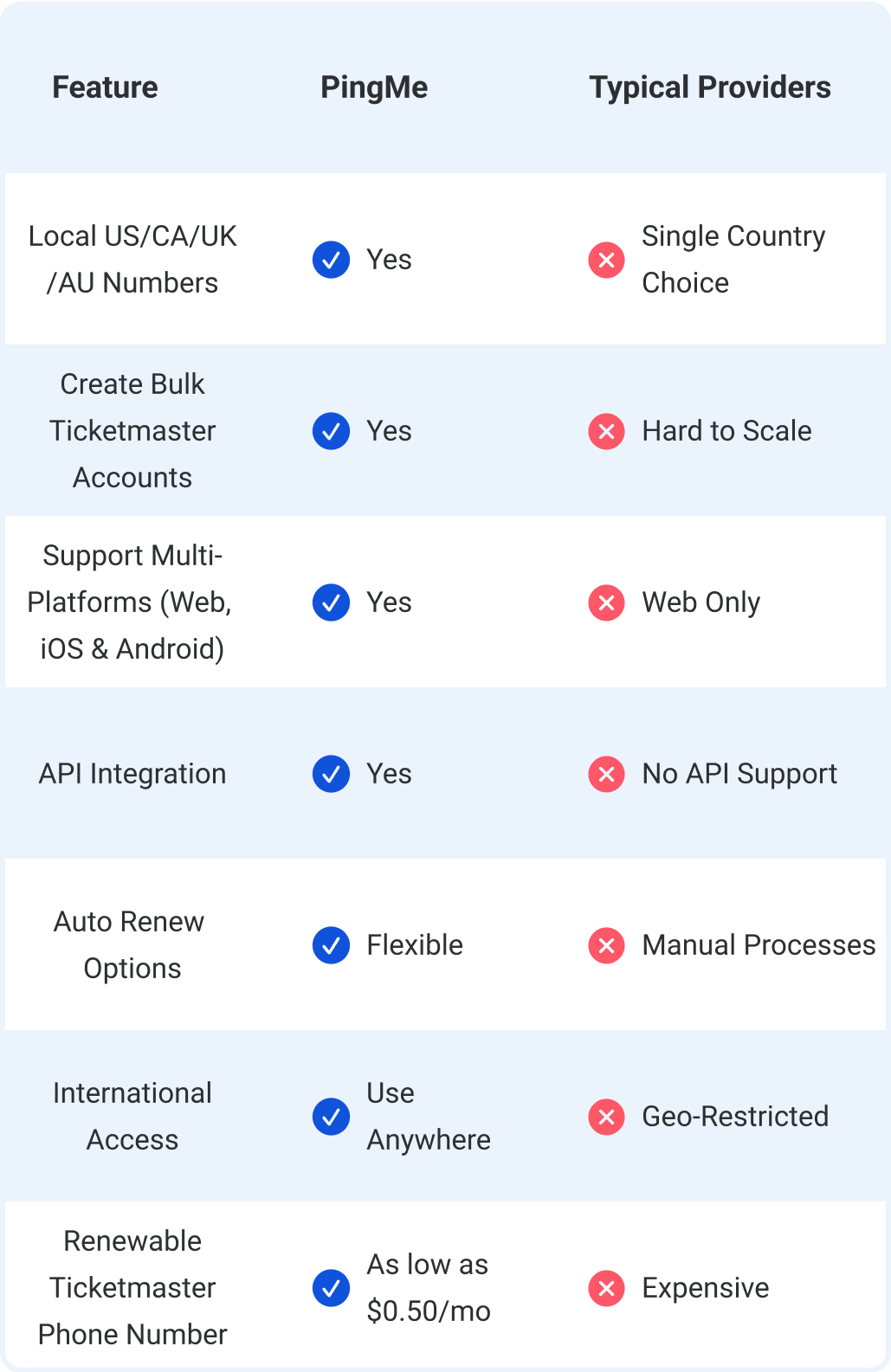Click the blue checkmark beside Local US/CA/UK numbers Yes
891x1372 pixels.
(331, 260)
